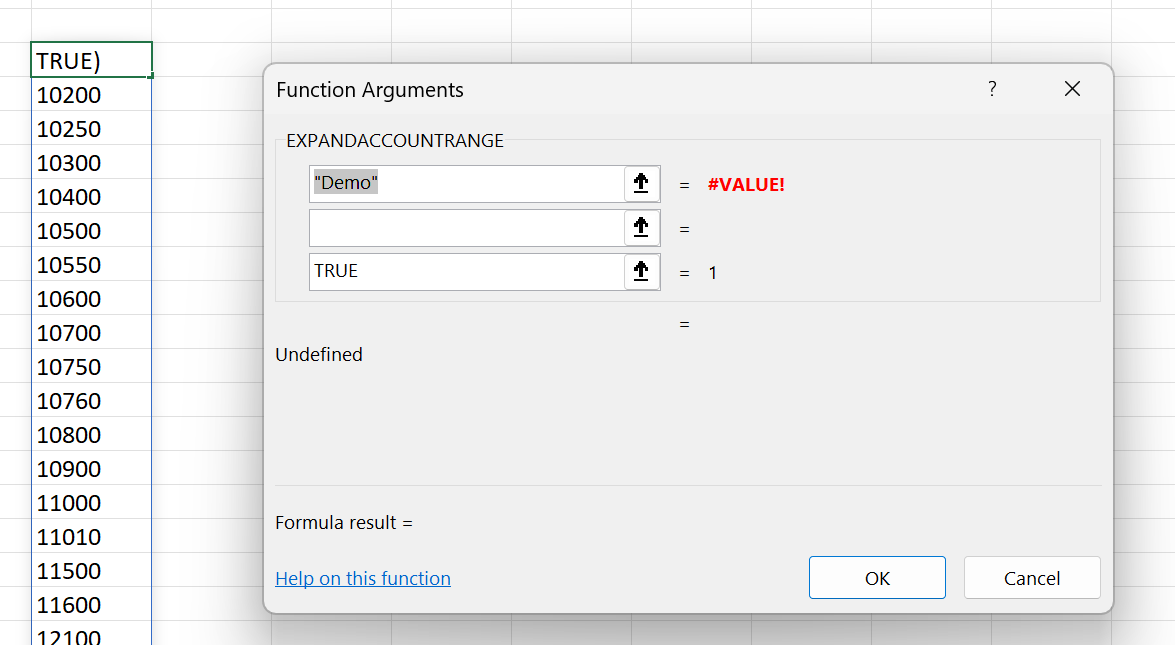Click the Function Arguments dialog title

coord(369,90)
